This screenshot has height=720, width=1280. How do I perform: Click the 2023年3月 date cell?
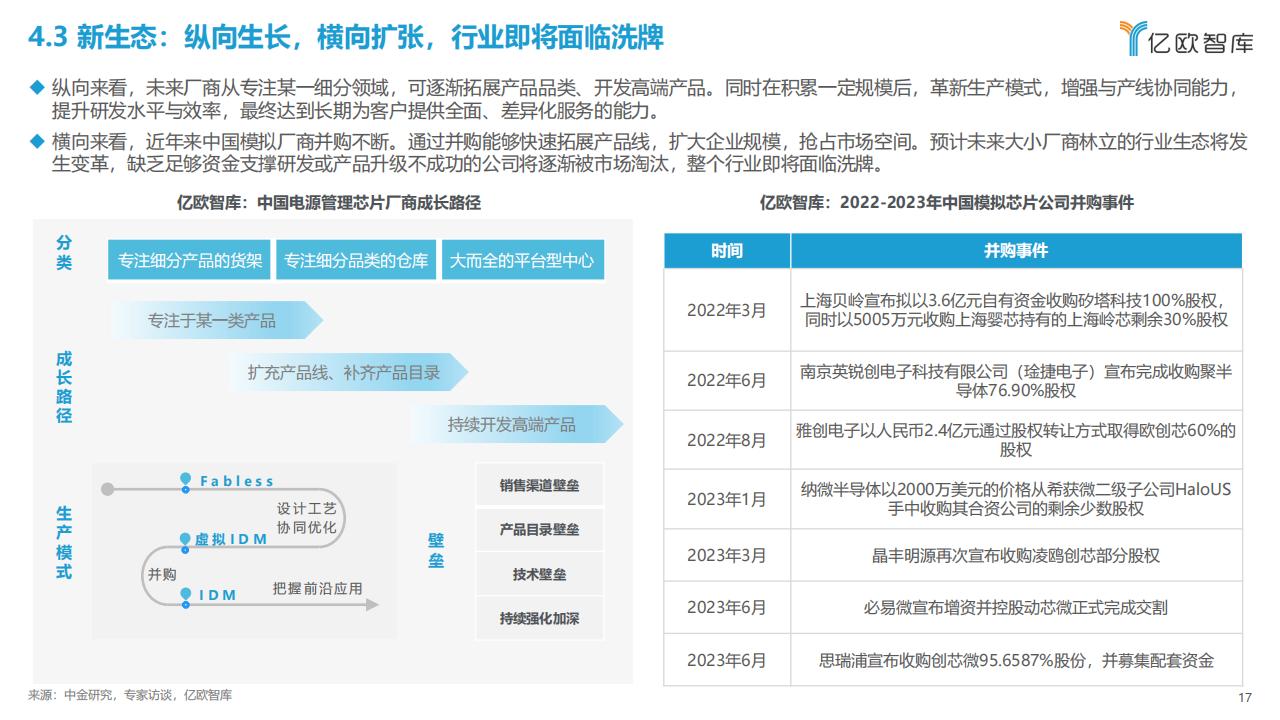pyautogui.click(x=727, y=555)
